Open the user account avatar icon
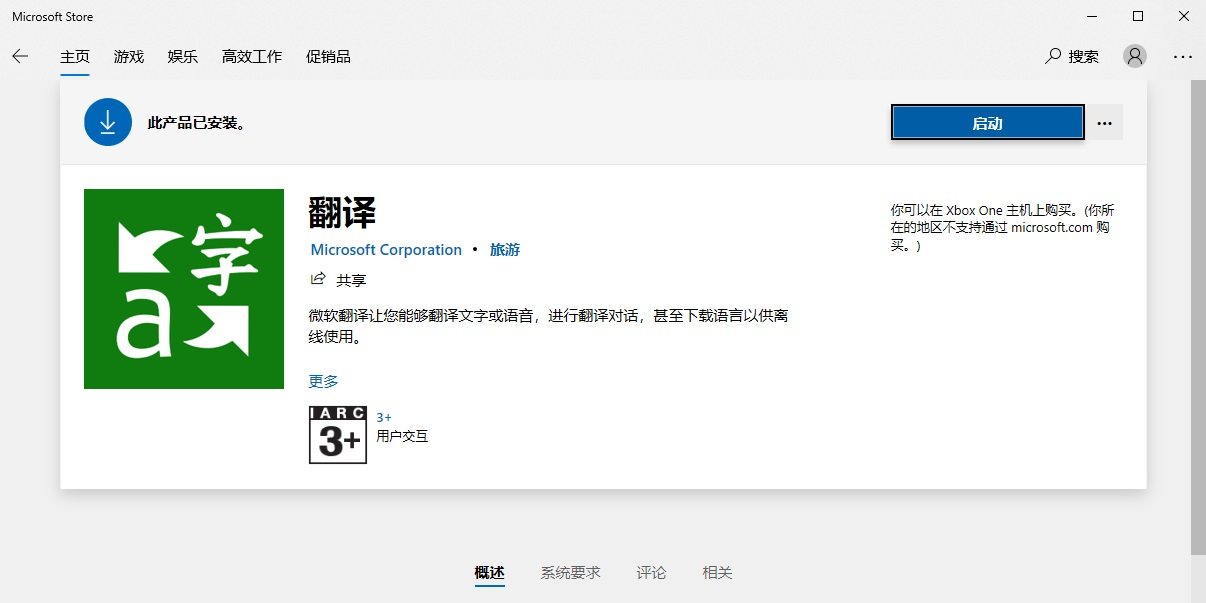The image size is (1206, 603). click(1135, 56)
